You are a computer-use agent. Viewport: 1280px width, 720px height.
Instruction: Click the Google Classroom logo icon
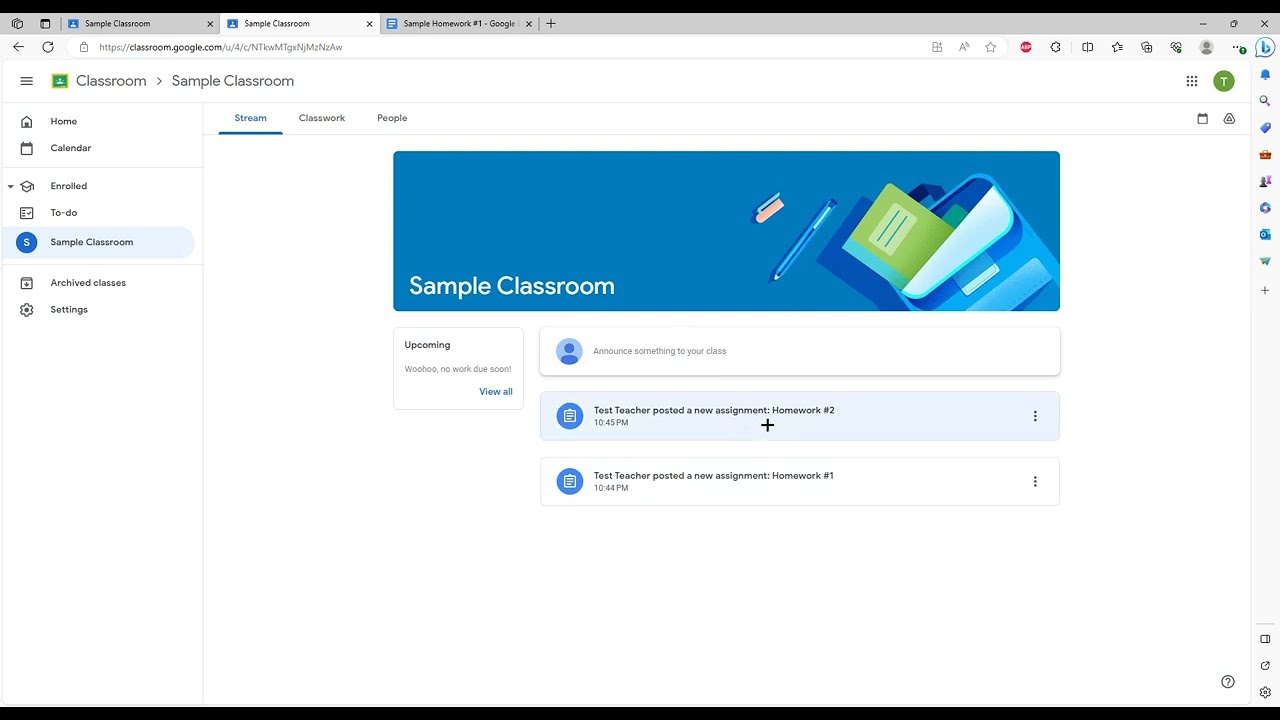coord(60,81)
